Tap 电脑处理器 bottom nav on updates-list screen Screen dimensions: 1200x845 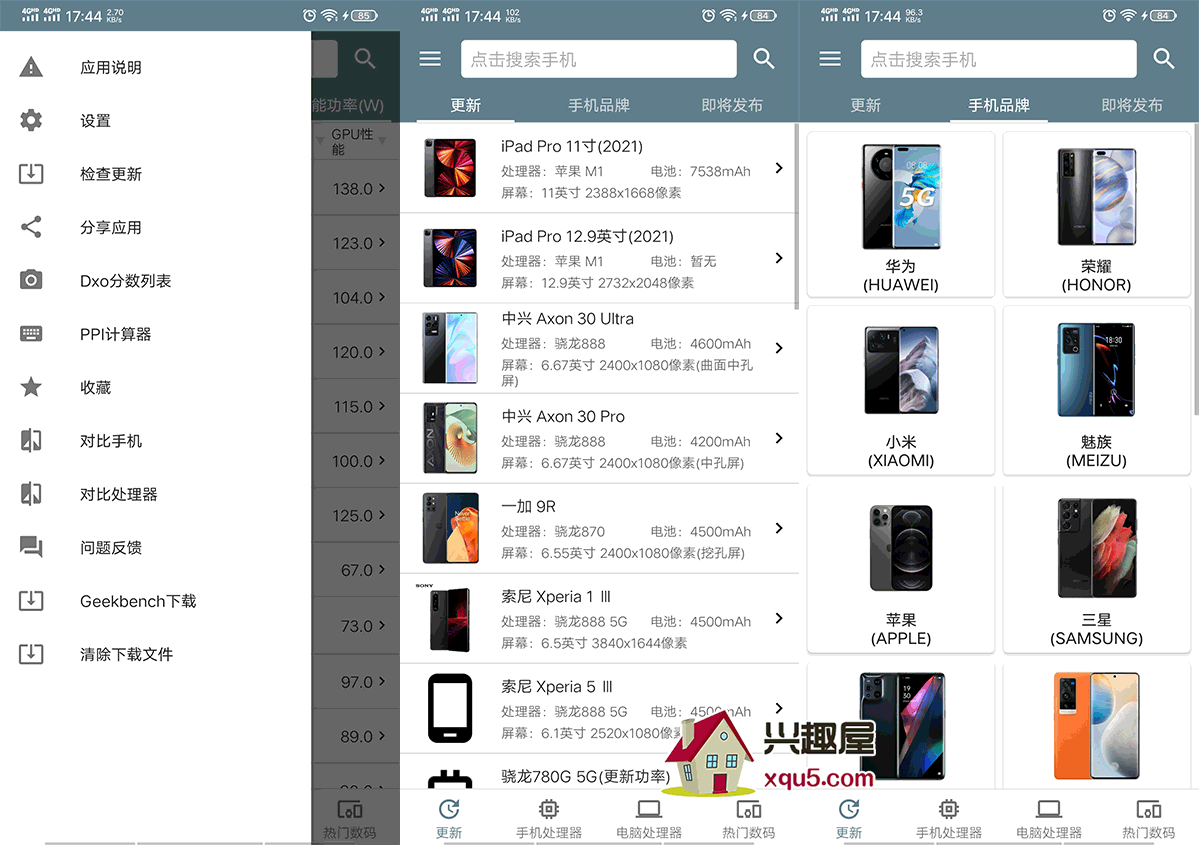pyautogui.click(x=649, y=818)
